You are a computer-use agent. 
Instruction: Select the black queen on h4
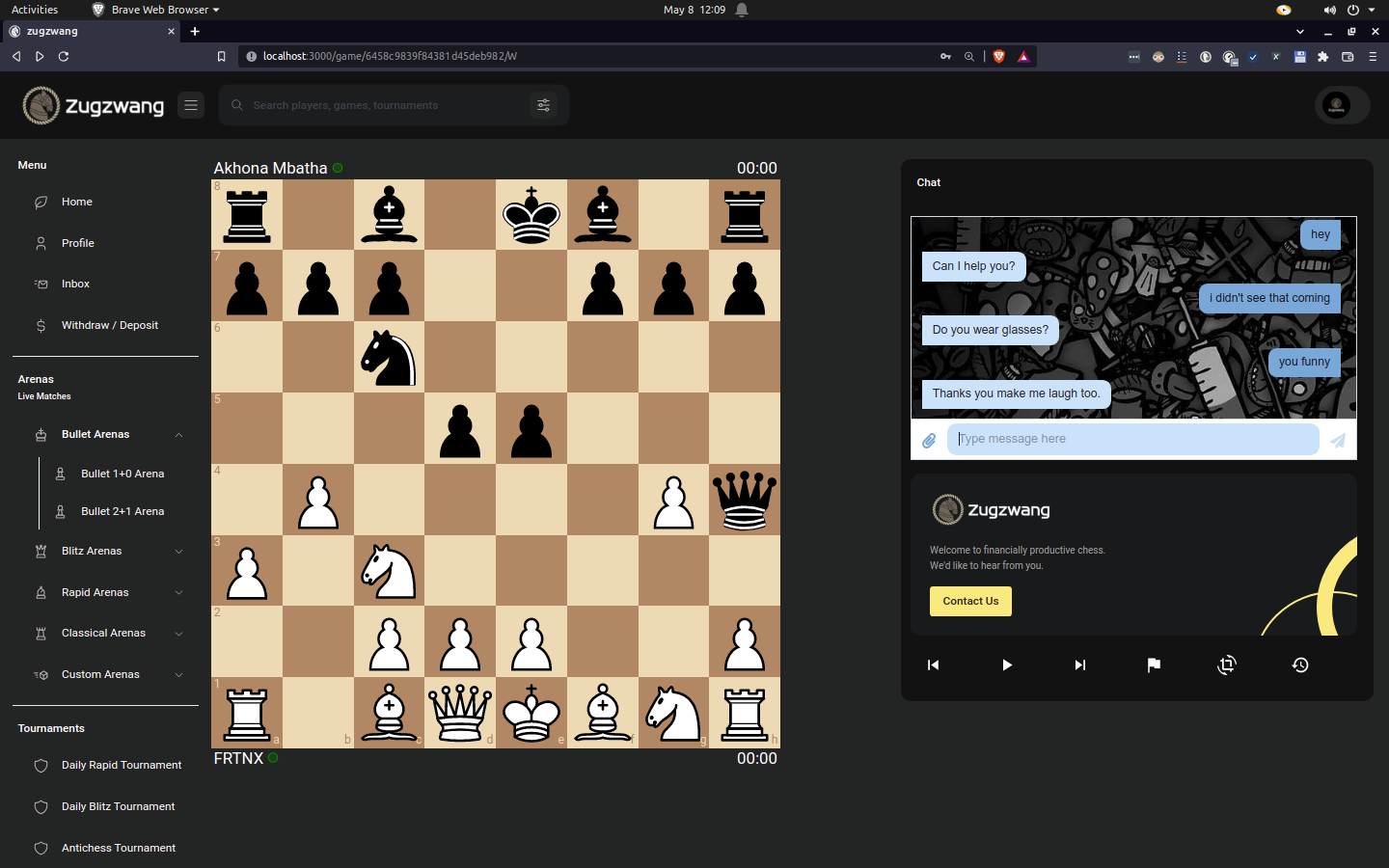pyautogui.click(x=745, y=501)
